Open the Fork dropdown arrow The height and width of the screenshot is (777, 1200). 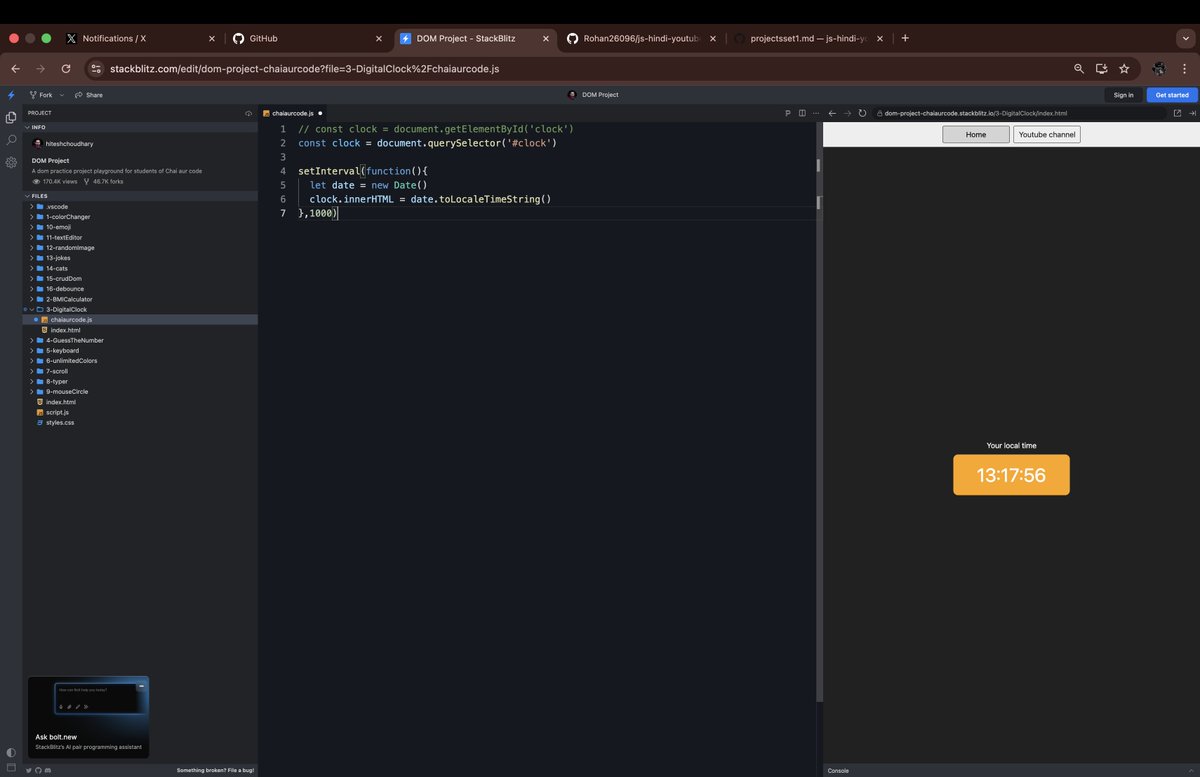point(62,95)
